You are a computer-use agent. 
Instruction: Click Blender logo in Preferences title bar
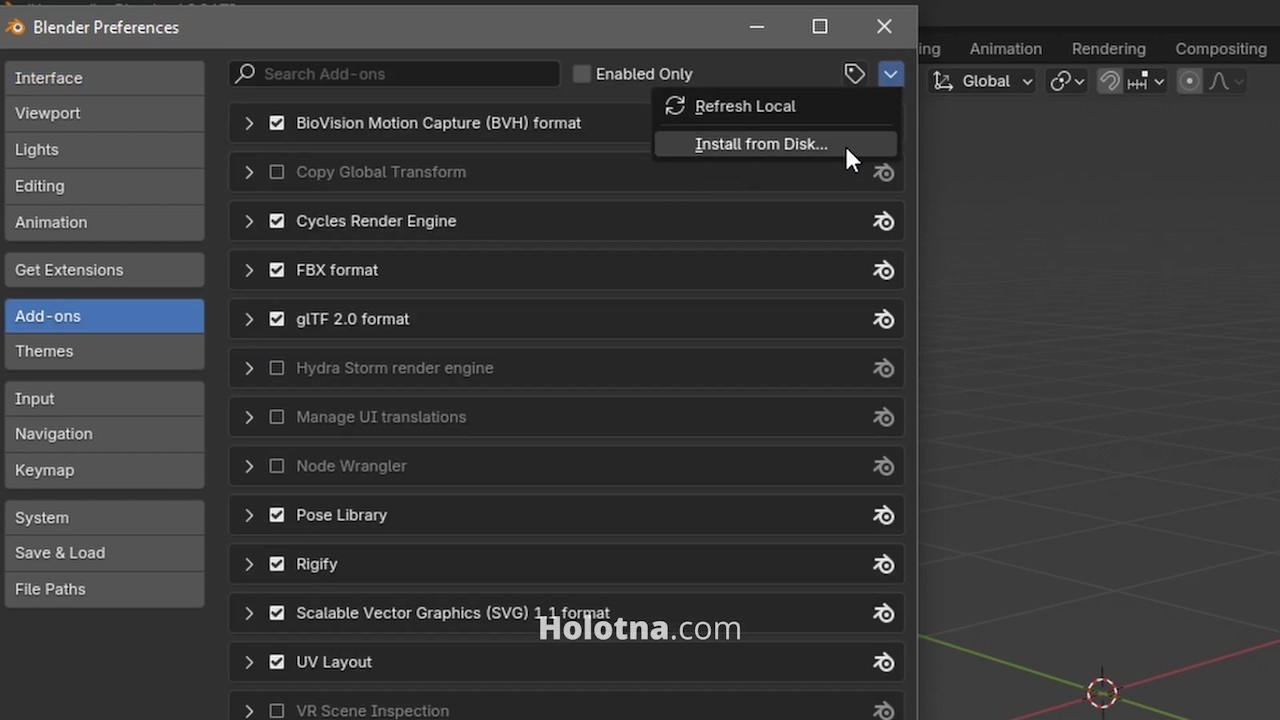[15, 27]
